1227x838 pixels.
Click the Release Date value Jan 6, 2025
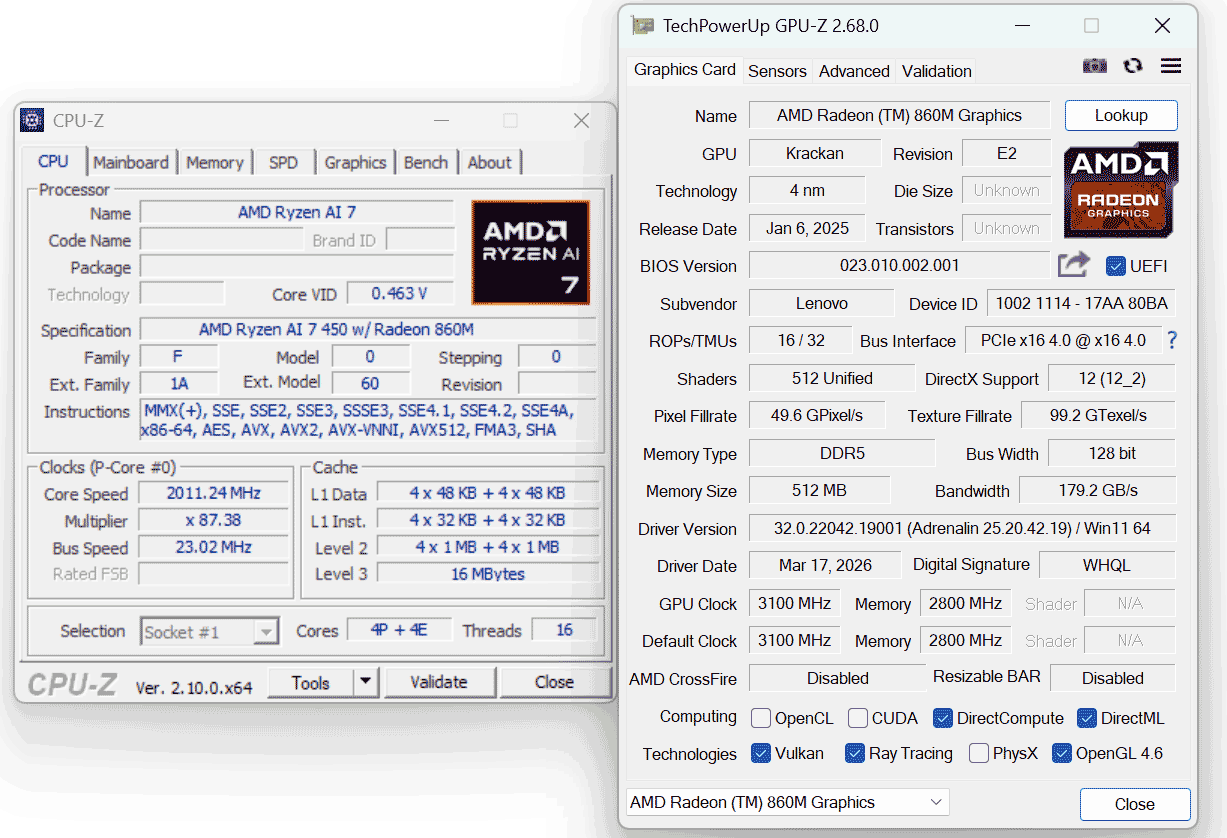(807, 228)
